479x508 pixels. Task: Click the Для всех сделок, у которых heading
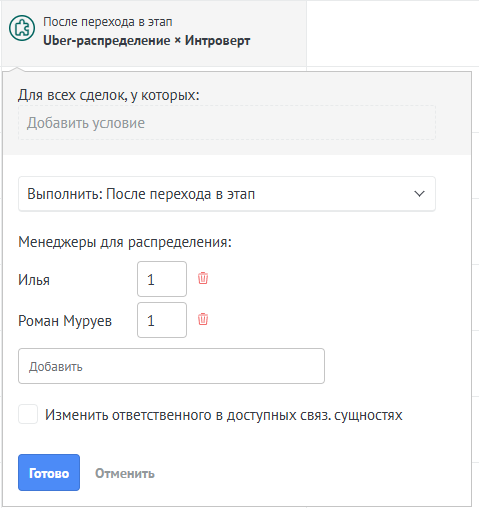coord(109,95)
